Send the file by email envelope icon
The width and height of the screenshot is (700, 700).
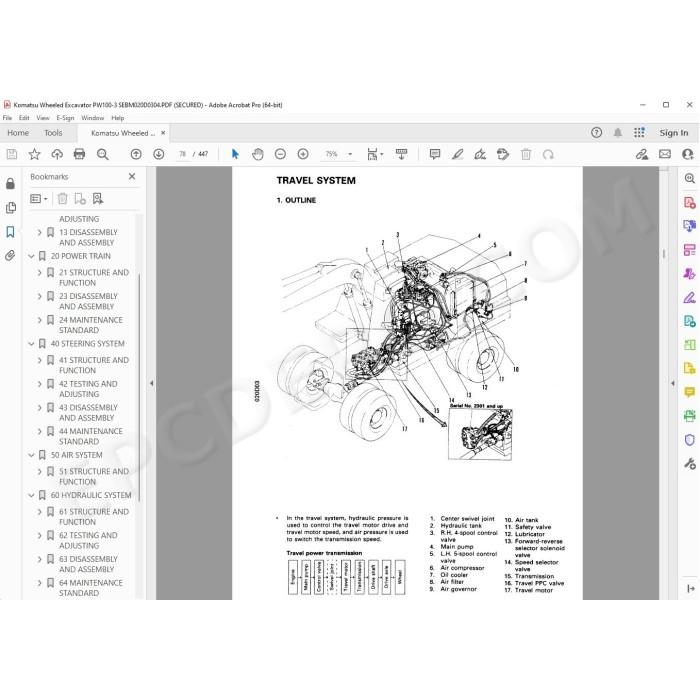pyautogui.click(x=665, y=154)
